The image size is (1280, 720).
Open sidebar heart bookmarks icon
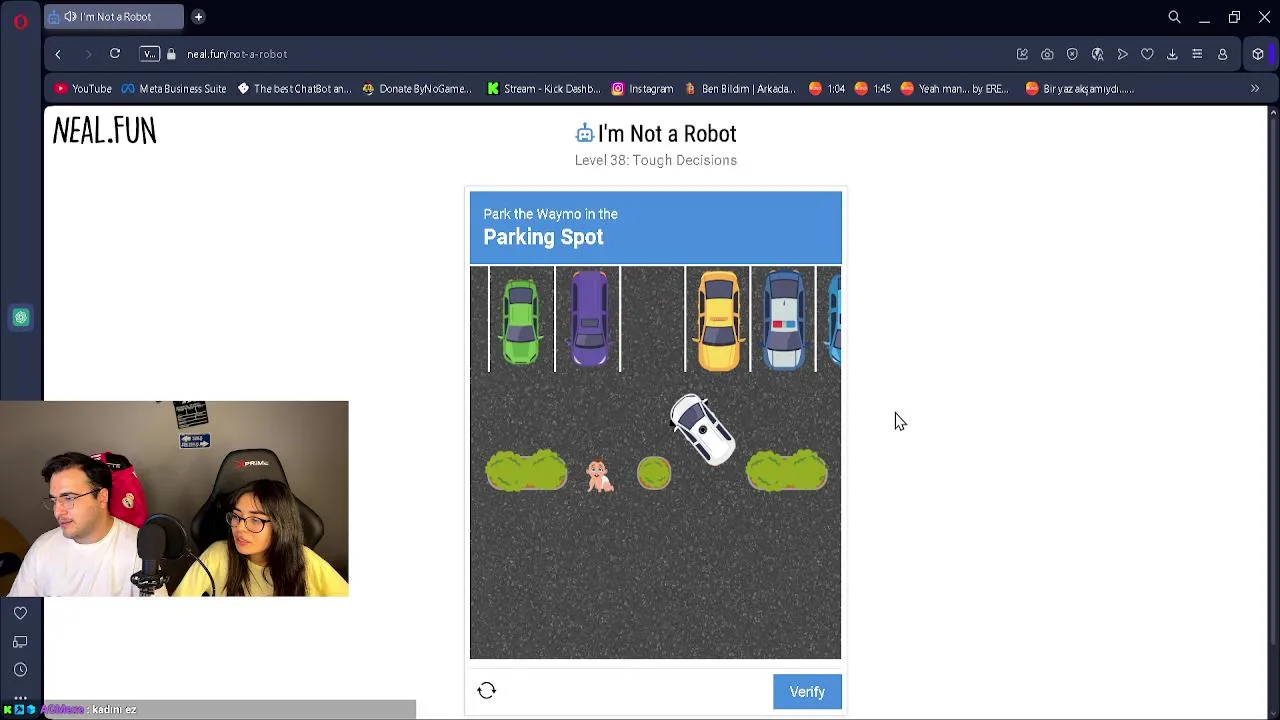pos(20,613)
